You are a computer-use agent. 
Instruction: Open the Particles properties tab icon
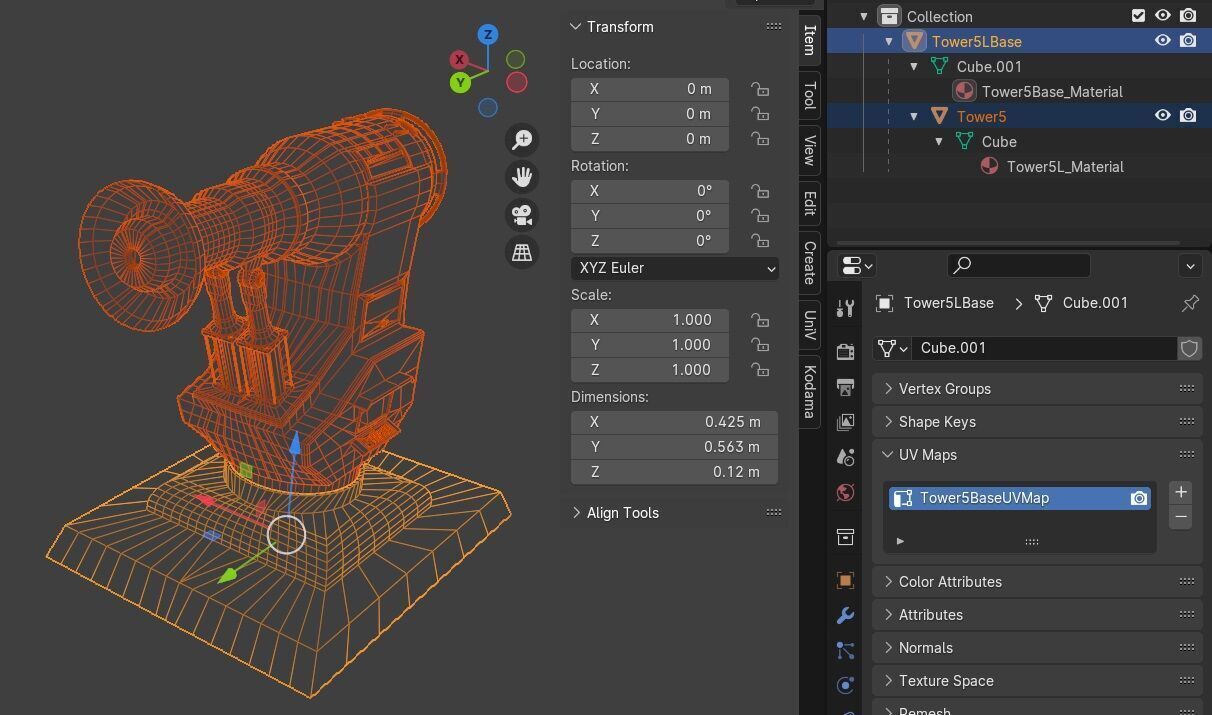tap(845, 650)
